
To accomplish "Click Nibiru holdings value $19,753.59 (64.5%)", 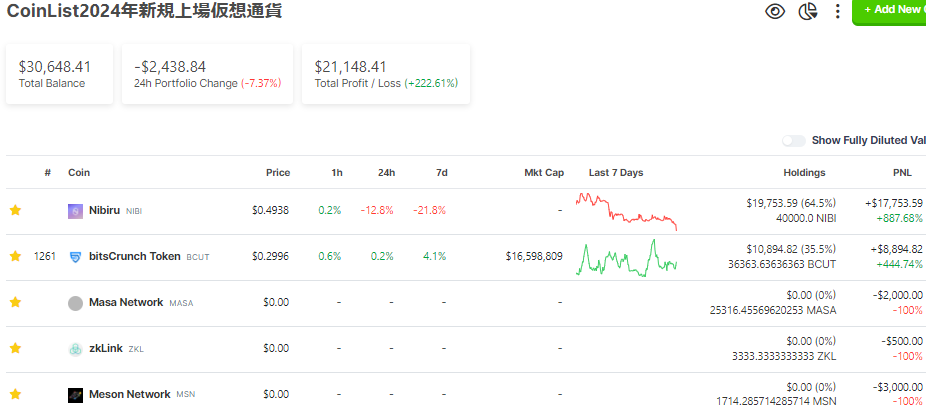I will (791, 203).
